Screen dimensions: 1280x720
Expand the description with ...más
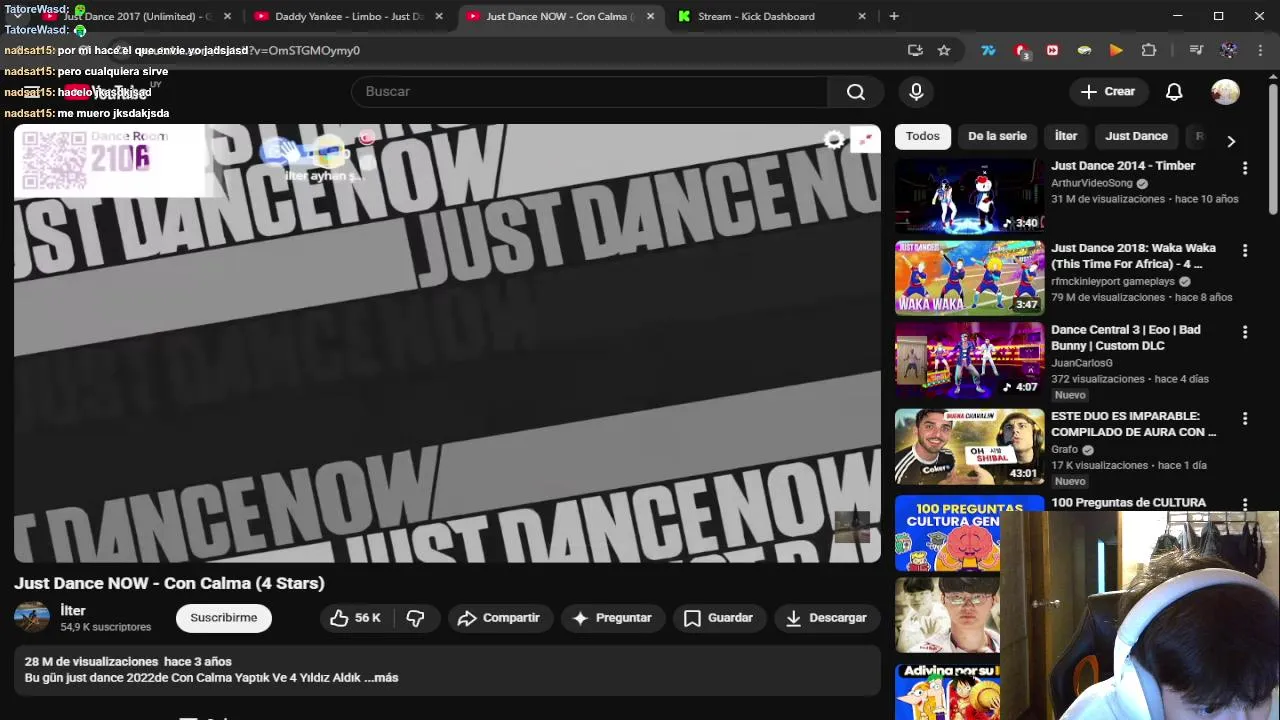pos(381,678)
